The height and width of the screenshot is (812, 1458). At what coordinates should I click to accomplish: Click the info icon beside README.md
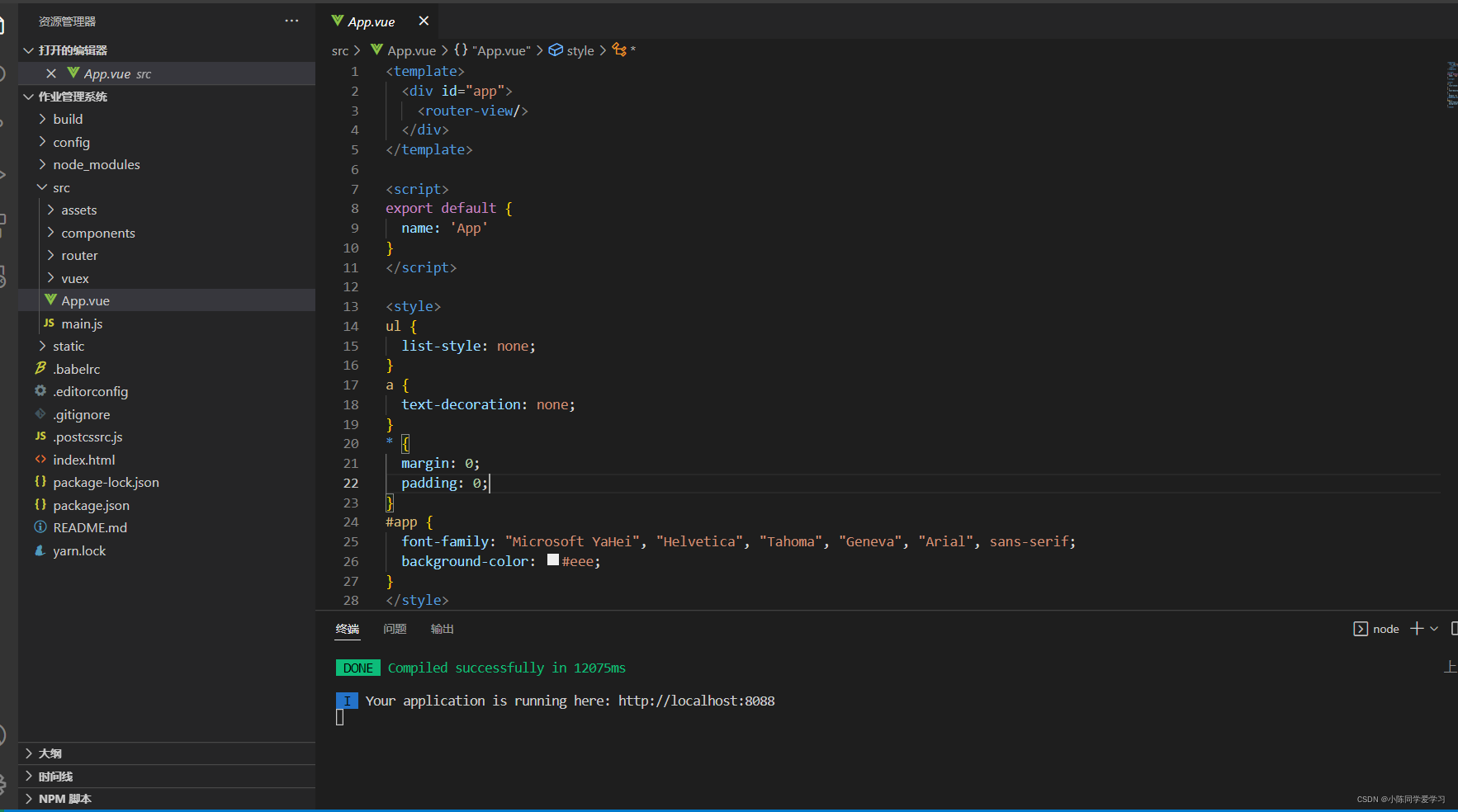(40, 526)
